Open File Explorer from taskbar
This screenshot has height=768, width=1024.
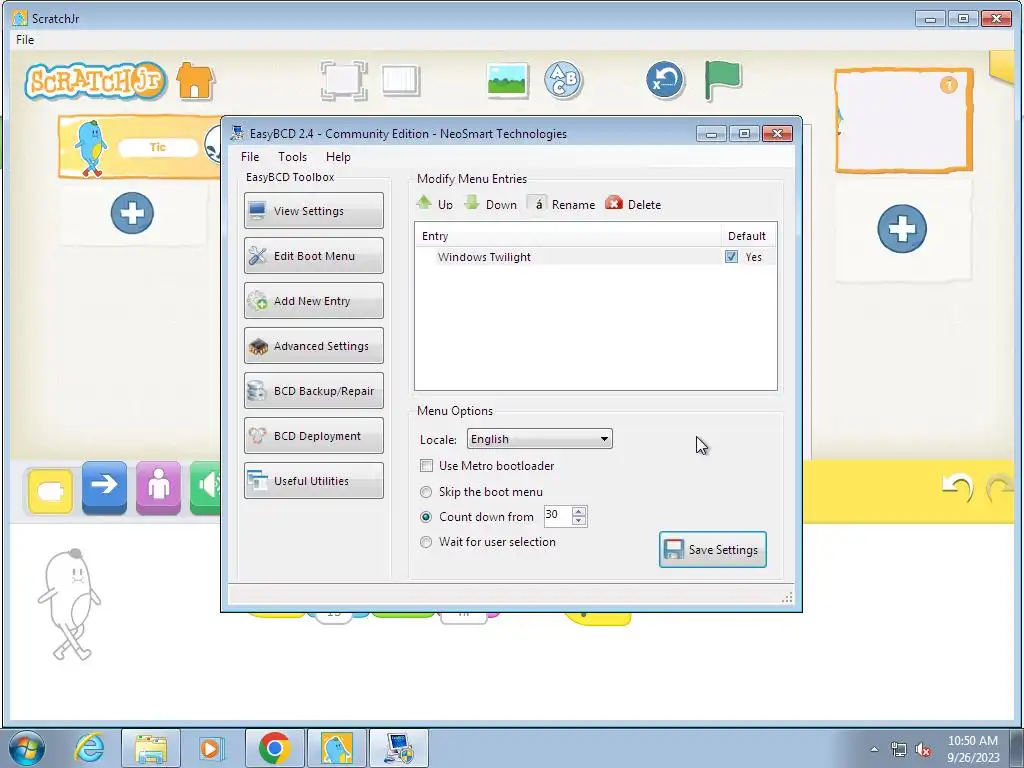[151, 748]
